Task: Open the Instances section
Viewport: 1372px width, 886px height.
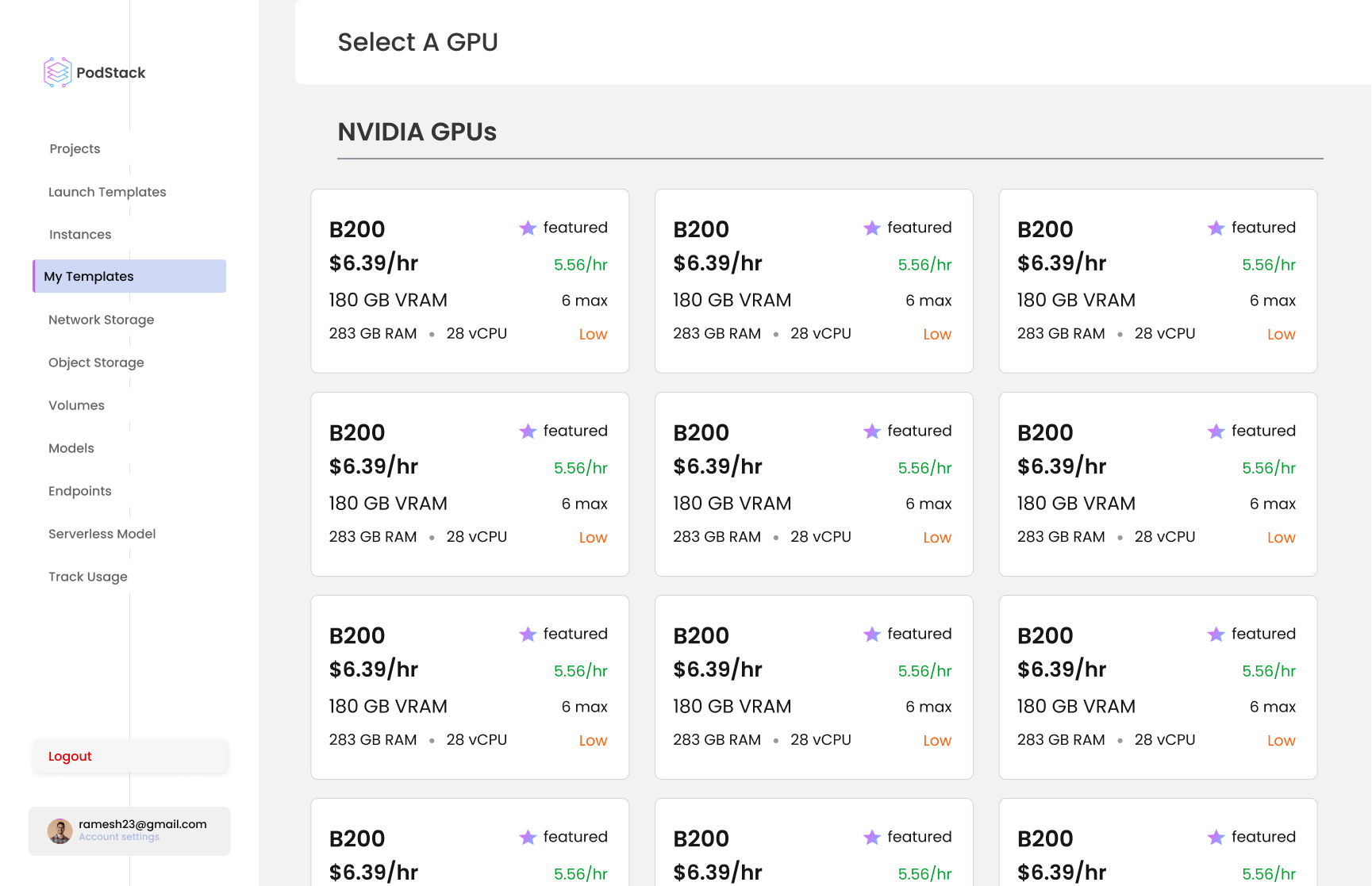Action: click(x=80, y=234)
